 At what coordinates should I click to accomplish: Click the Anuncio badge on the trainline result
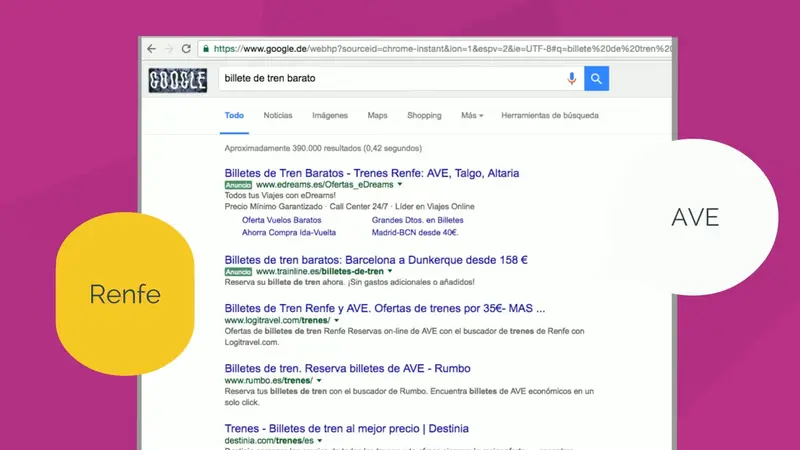coord(238,271)
